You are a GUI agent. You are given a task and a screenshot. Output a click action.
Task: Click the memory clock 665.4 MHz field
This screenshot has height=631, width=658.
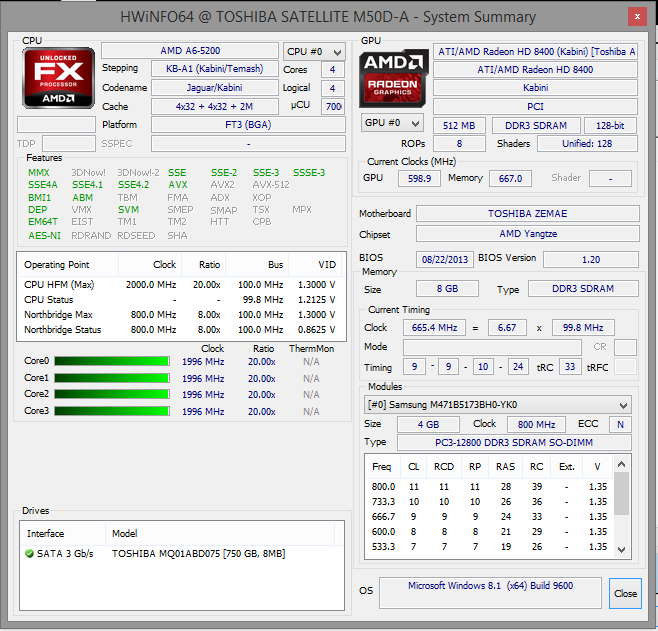coord(434,328)
